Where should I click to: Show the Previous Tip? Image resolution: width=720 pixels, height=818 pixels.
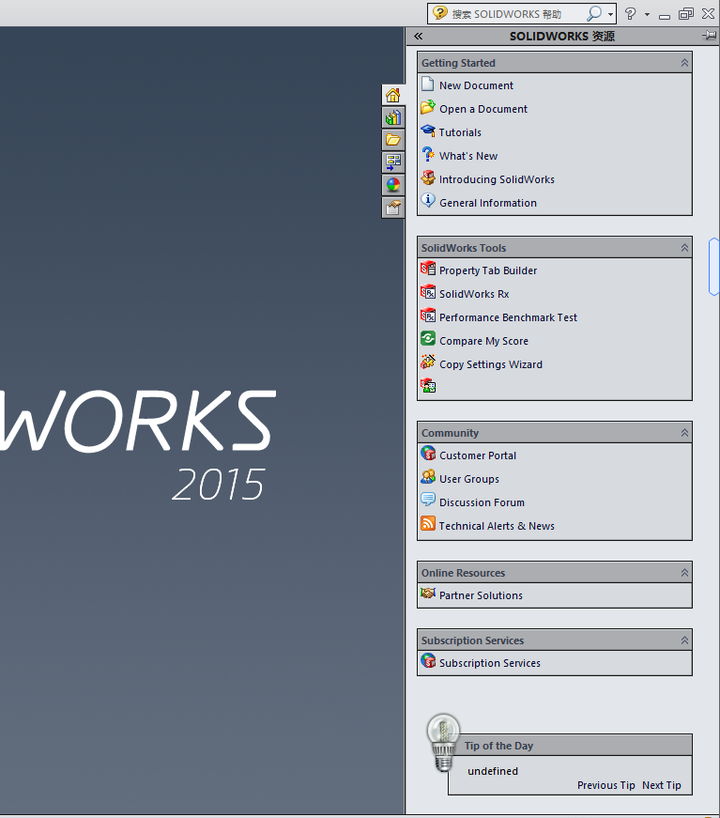click(606, 785)
